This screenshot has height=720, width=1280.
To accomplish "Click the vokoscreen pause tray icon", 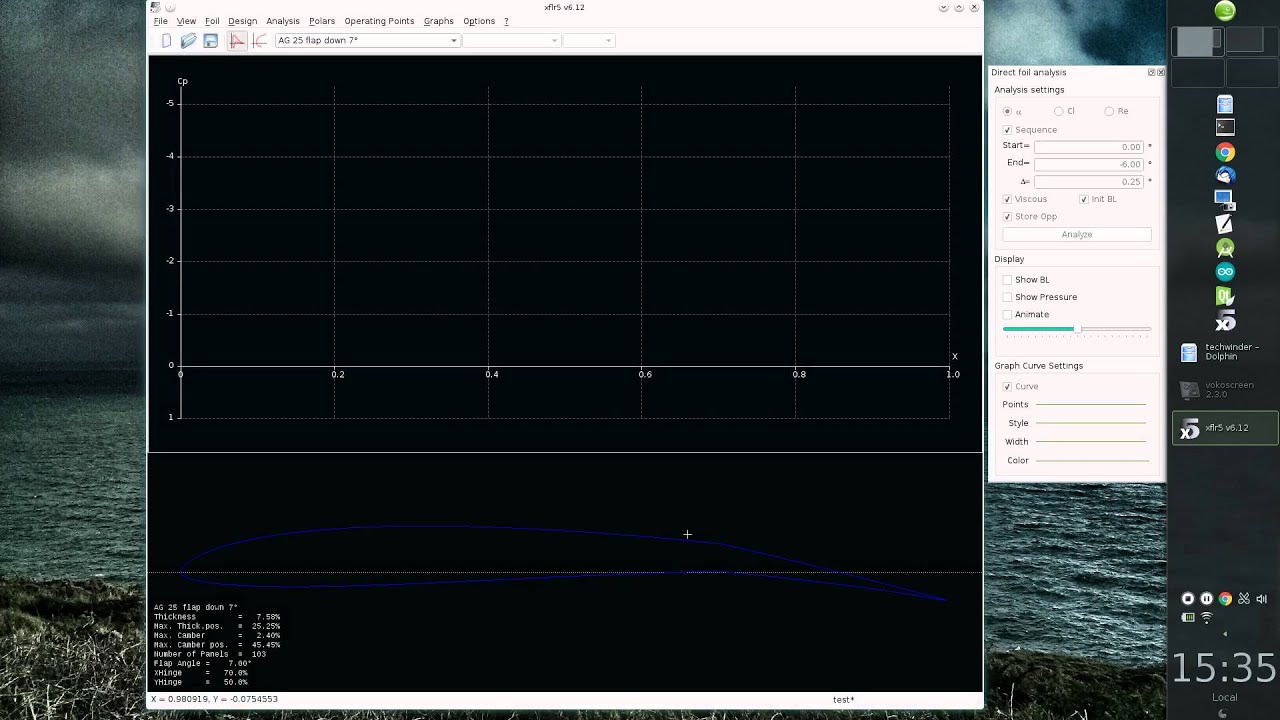I will point(1206,599).
